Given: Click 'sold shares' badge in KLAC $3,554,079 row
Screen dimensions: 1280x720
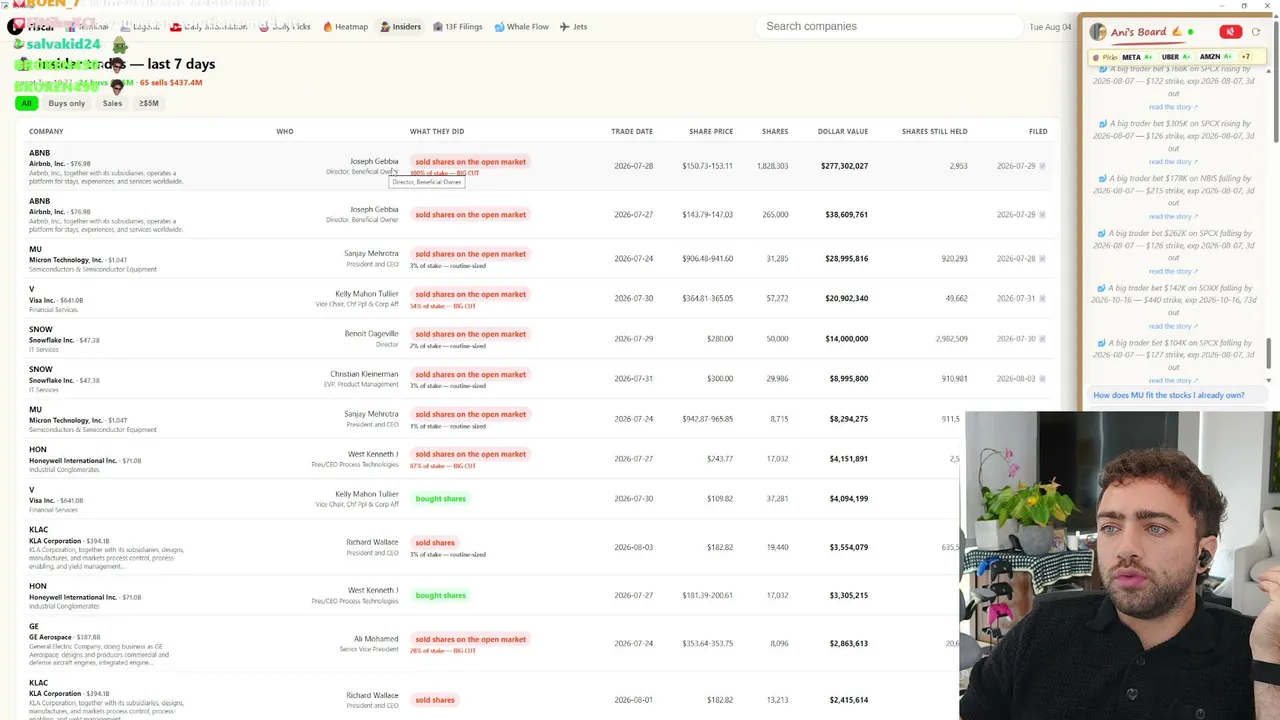Looking at the screenshot, I should pyautogui.click(x=435, y=542).
